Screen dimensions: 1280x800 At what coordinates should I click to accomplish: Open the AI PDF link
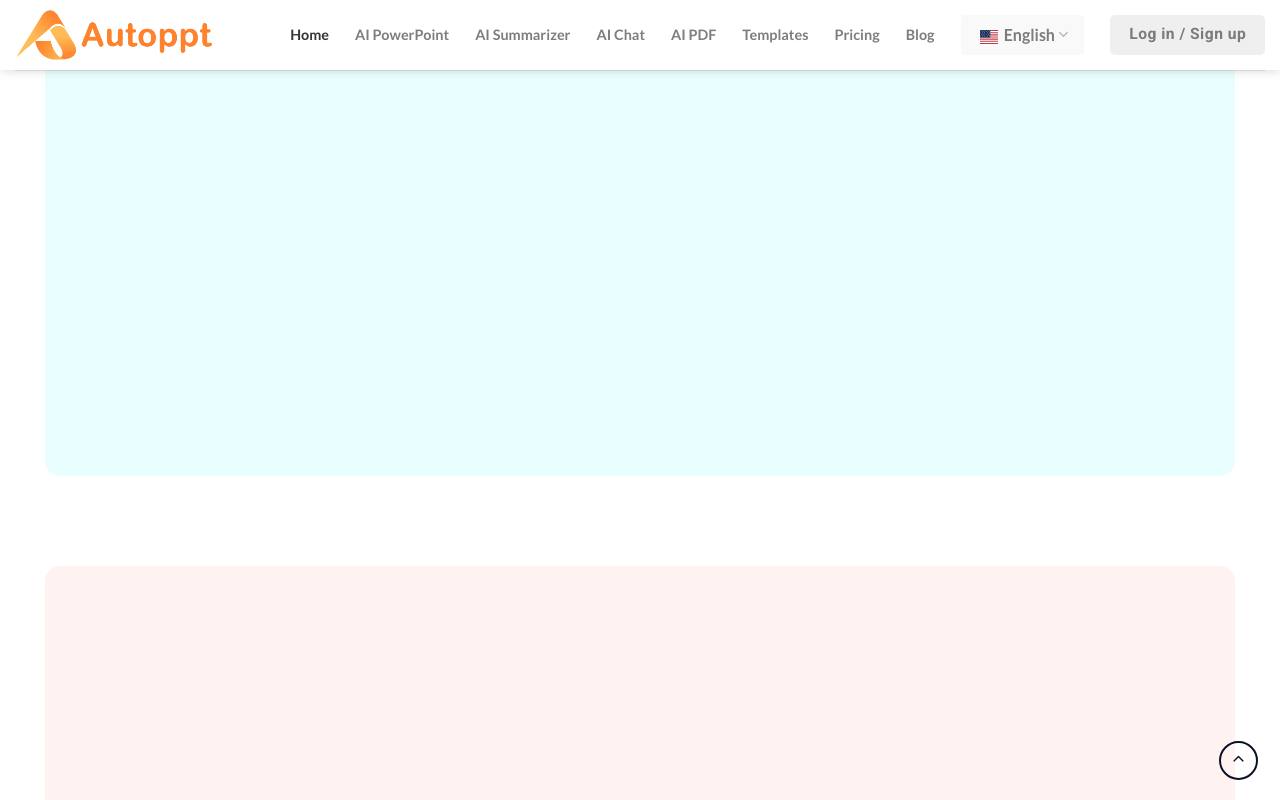point(693,35)
